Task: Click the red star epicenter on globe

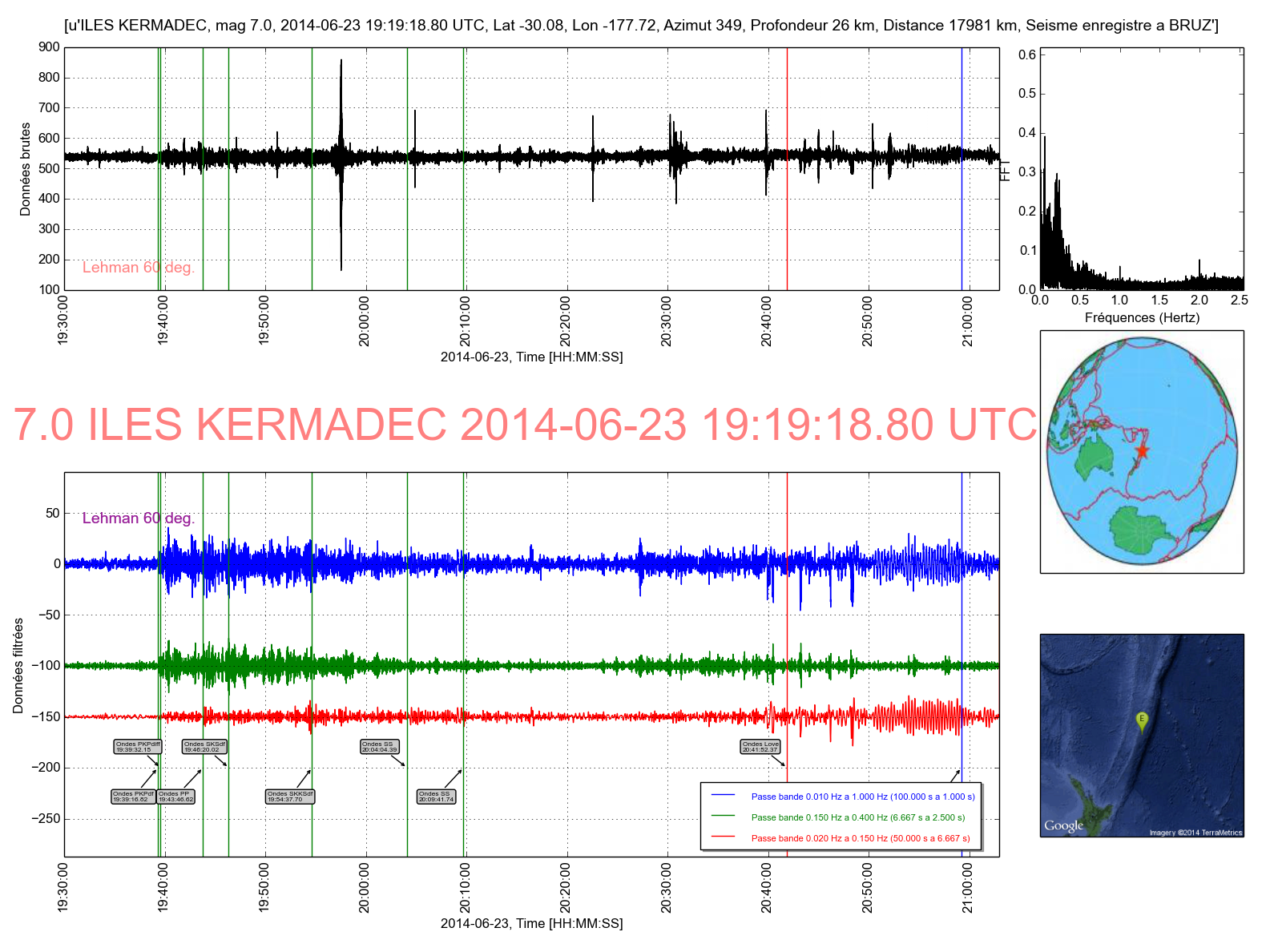Action: pyautogui.click(x=1142, y=451)
